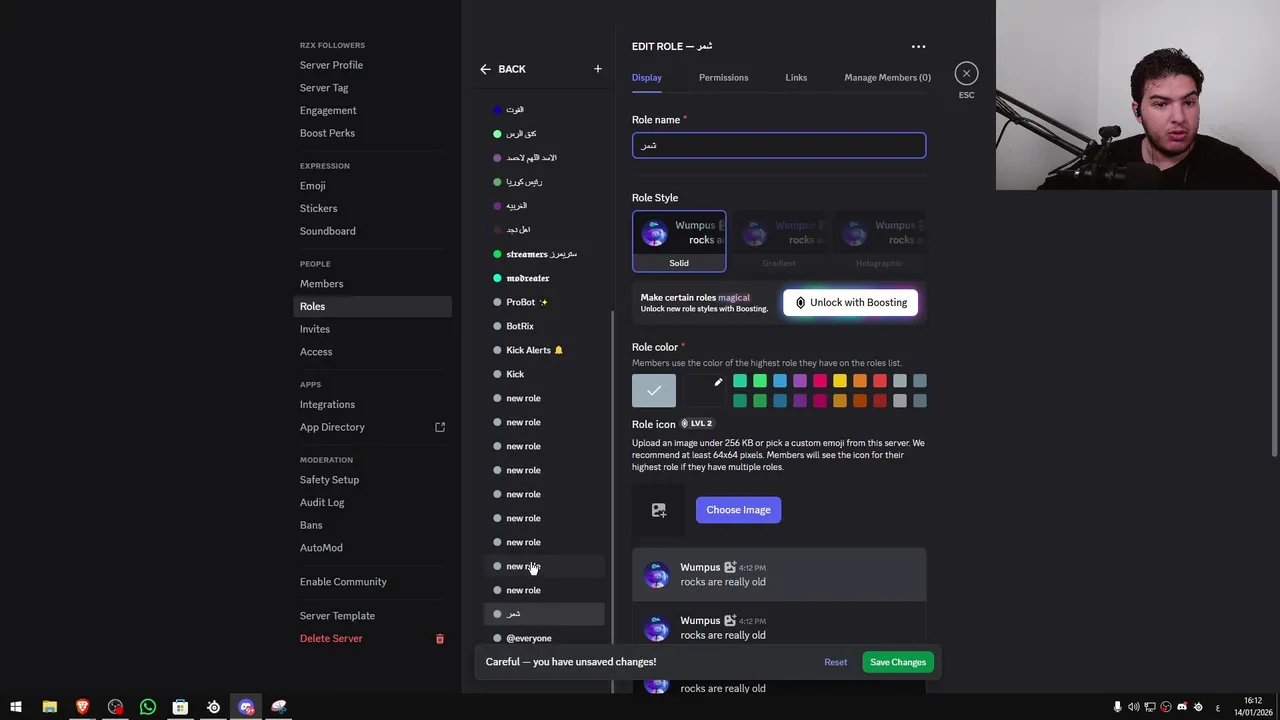
Task: Open Server Template page
Action: 372,616
